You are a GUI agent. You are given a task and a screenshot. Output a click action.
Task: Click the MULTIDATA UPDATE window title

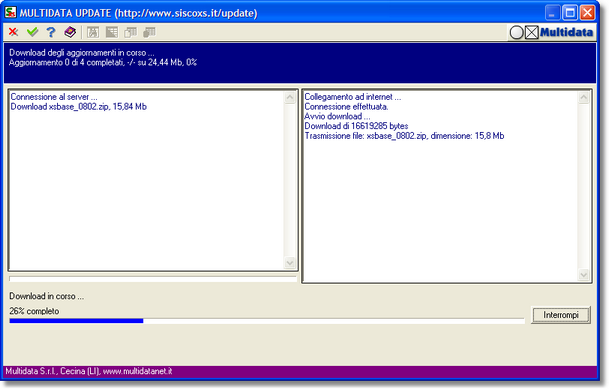coord(139,13)
